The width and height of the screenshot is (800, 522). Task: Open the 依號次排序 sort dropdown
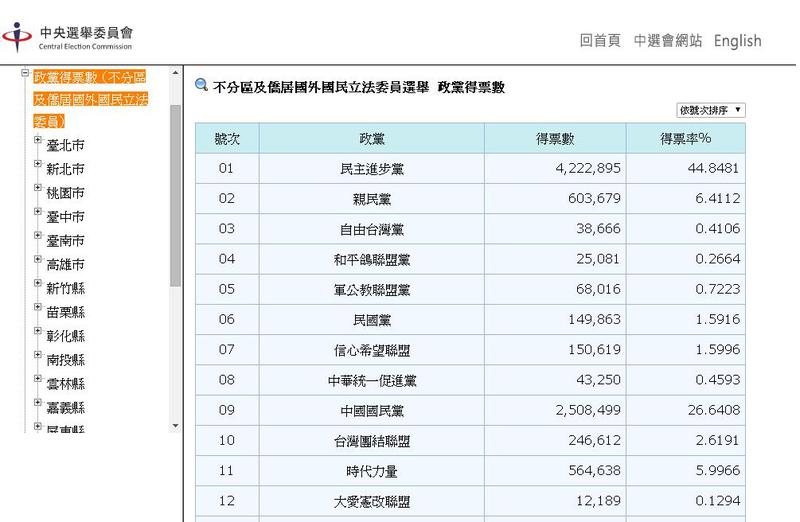click(x=711, y=110)
